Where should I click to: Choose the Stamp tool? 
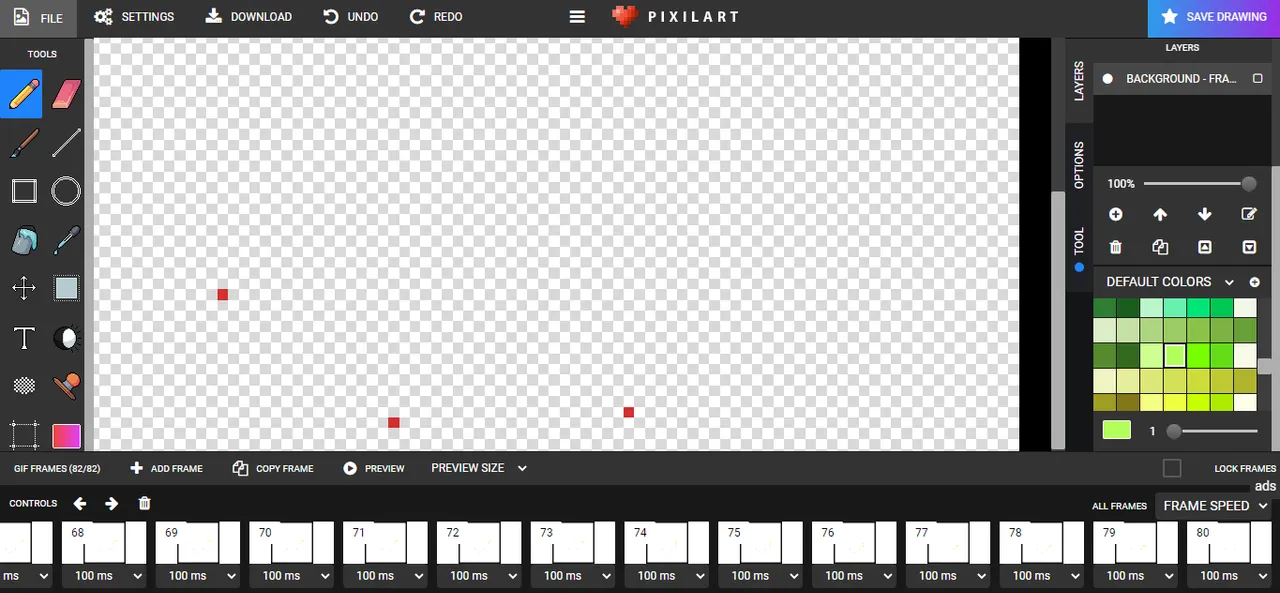pyautogui.click(x=66, y=386)
